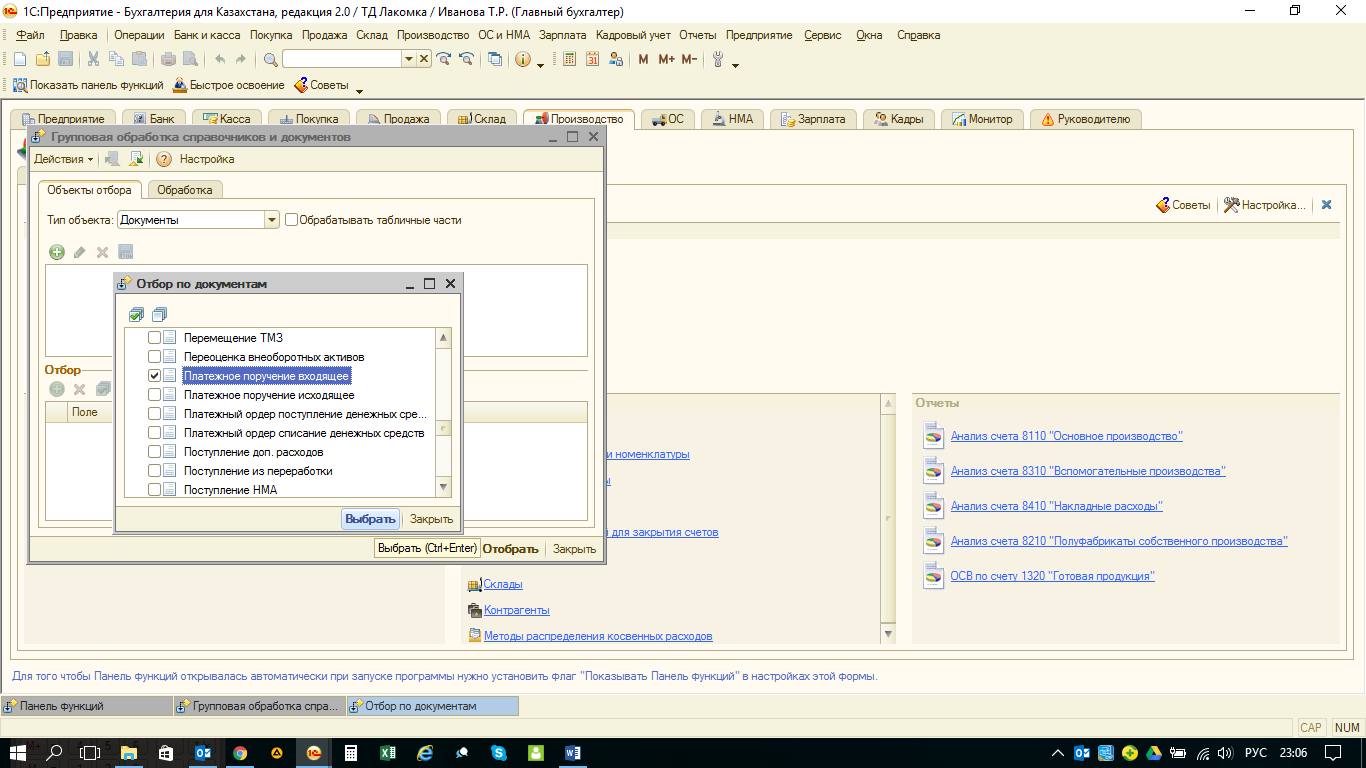Open the wrench Service tools icon
This screenshot has width=1366, height=768.
tap(717, 59)
